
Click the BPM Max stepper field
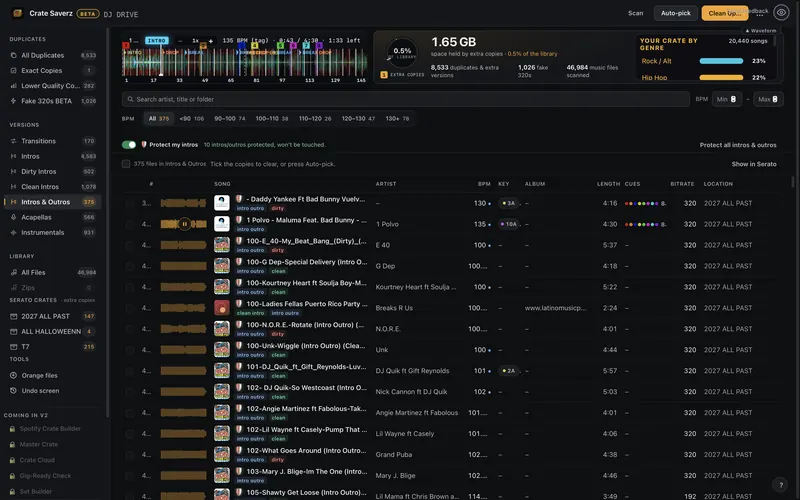click(768, 99)
